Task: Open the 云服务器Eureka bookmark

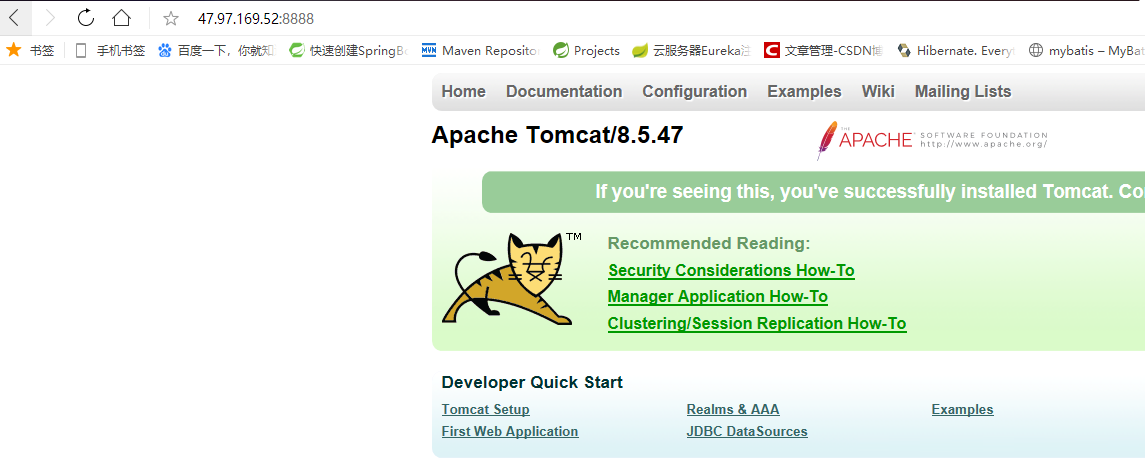Action: (x=692, y=50)
